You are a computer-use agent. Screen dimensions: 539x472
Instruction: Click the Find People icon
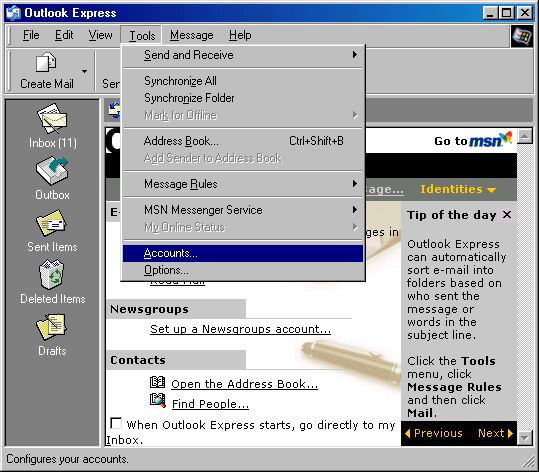[158, 400]
